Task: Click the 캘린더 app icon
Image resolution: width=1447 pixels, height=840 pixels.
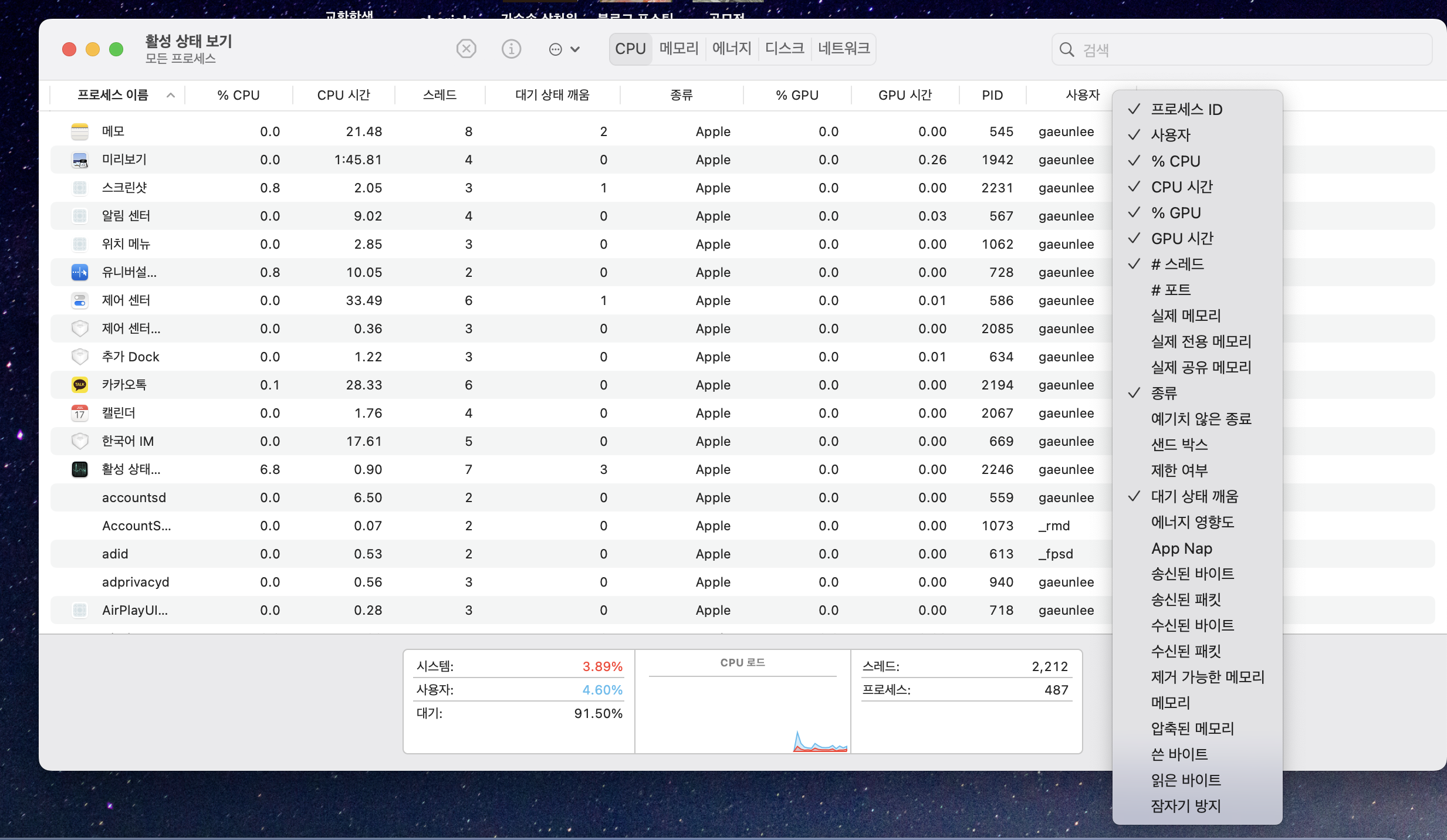Action: click(80, 413)
